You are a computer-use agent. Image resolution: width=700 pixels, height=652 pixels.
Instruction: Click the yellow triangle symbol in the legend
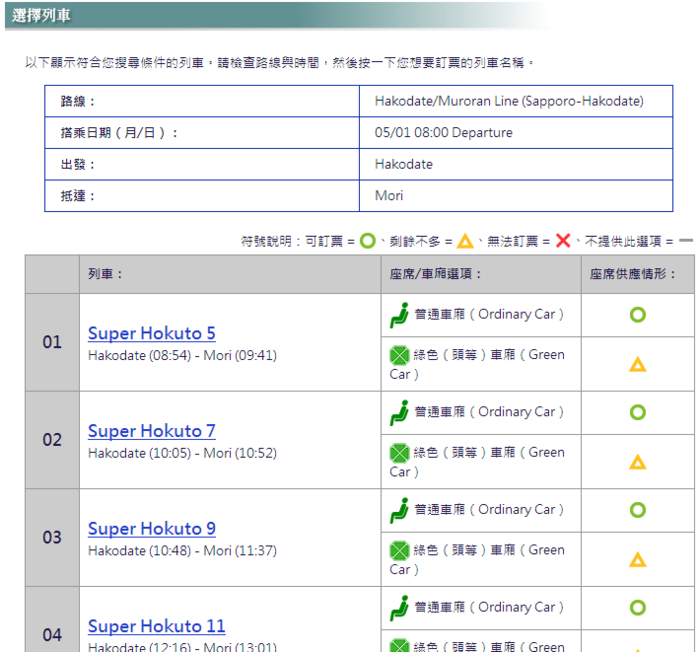tap(465, 241)
